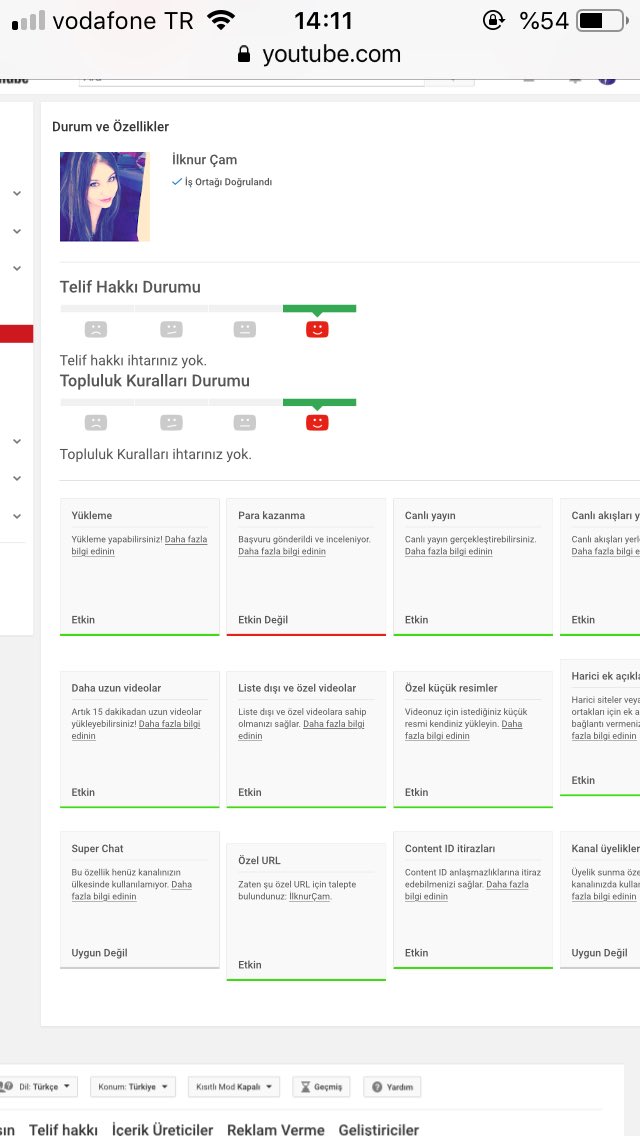This screenshot has height=1136, width=640.
Task: Click the Özel URL card title
Action: 259,861
